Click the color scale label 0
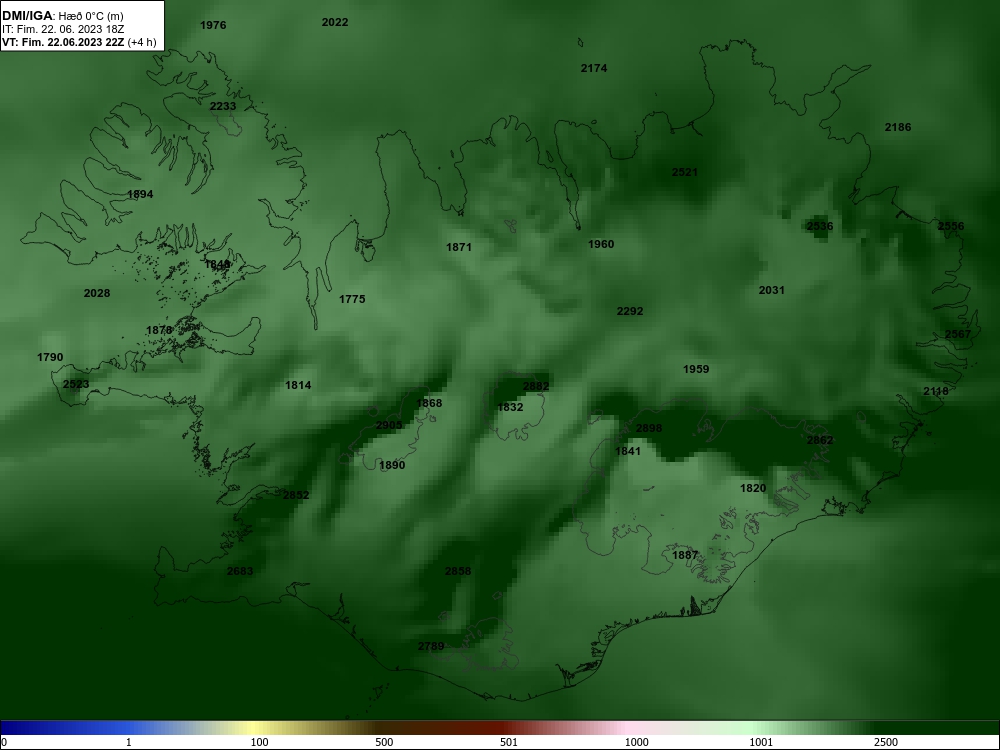 pyautogui.click(x=4, y=742)
